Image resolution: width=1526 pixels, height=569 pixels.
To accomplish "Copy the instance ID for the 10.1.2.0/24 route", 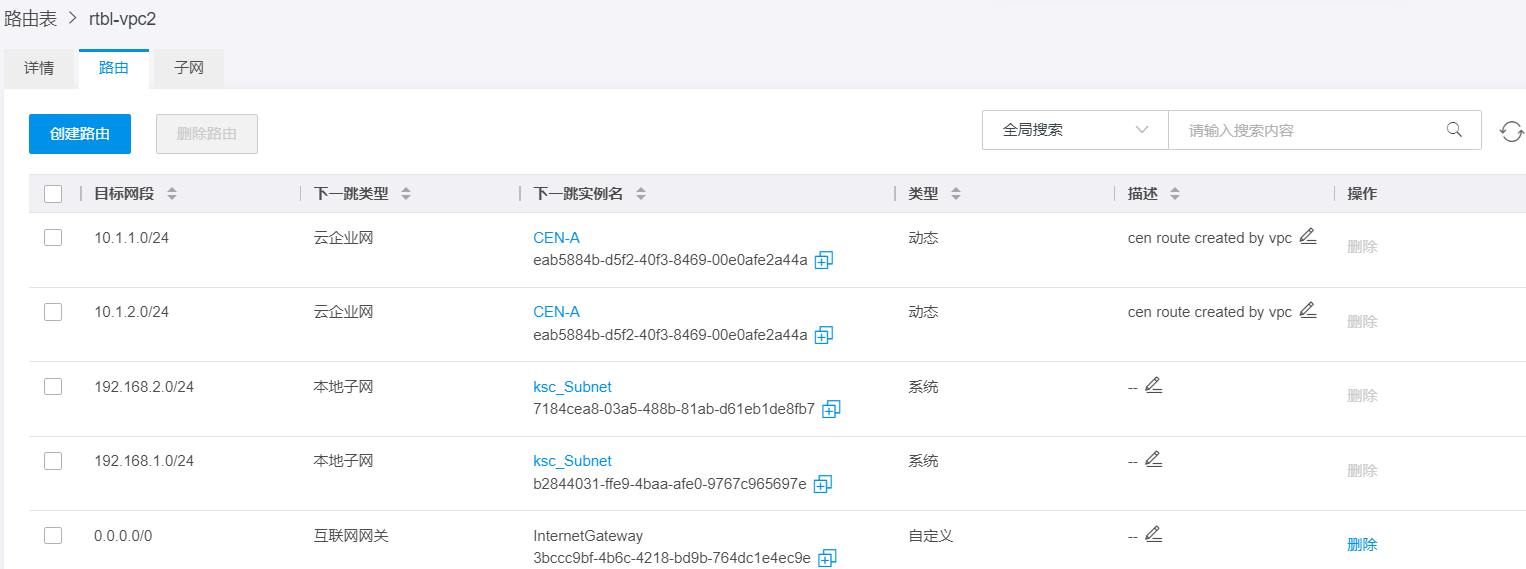I will (823, 335).
